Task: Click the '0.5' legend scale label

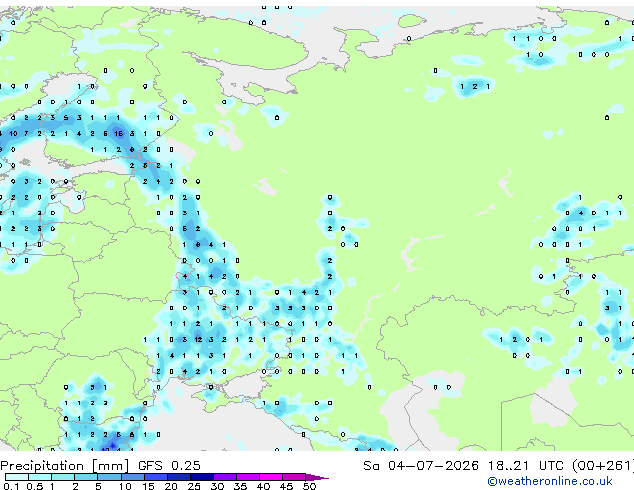Action: tap(35, 486)
